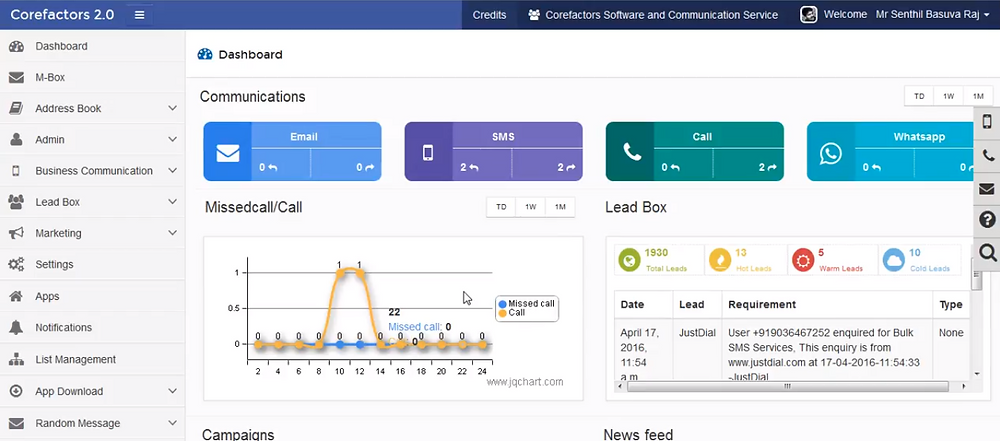Click the Lead Box group icon in sidebar

(x=16, y=202)
